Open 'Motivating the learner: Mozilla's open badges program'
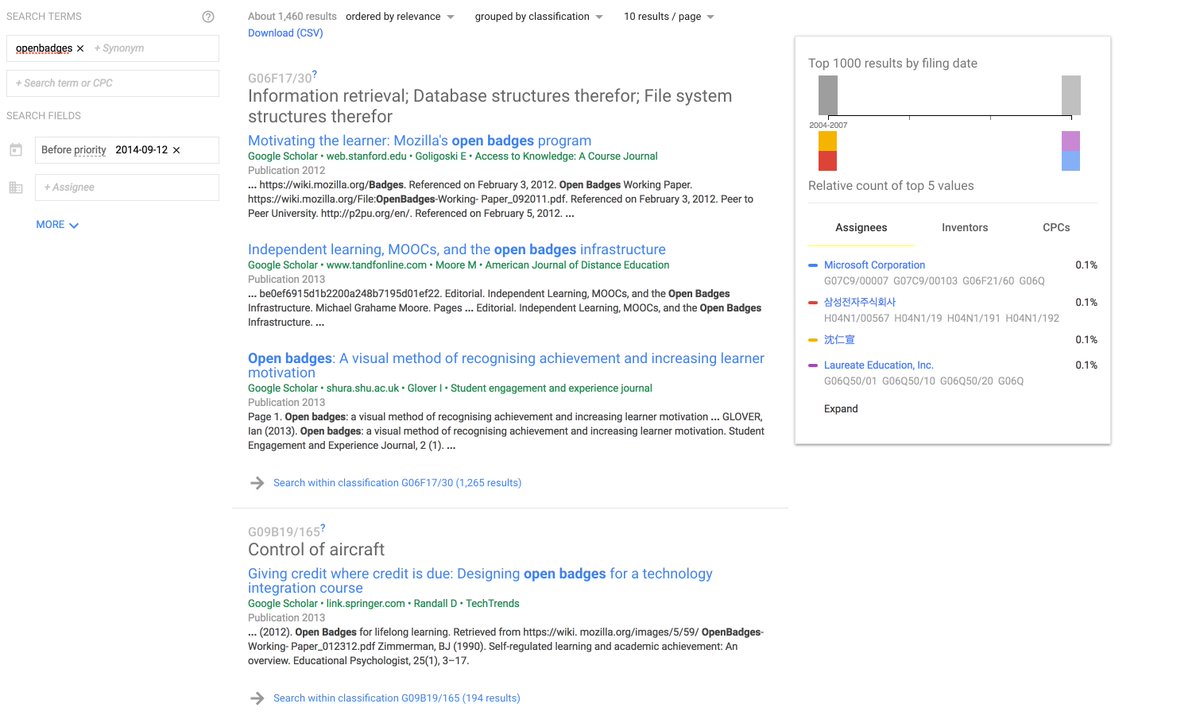This screenshot has height=723, width=1200. [420, 141]
